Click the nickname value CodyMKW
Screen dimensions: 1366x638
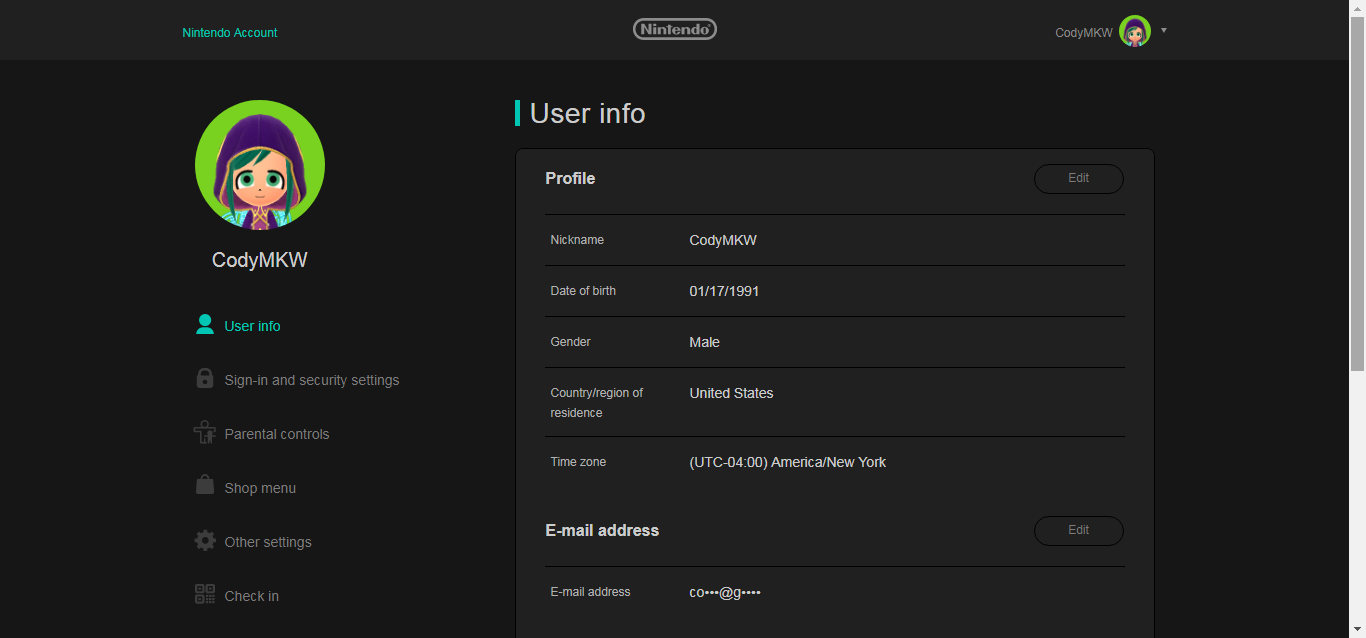click(x=723, y=240)
